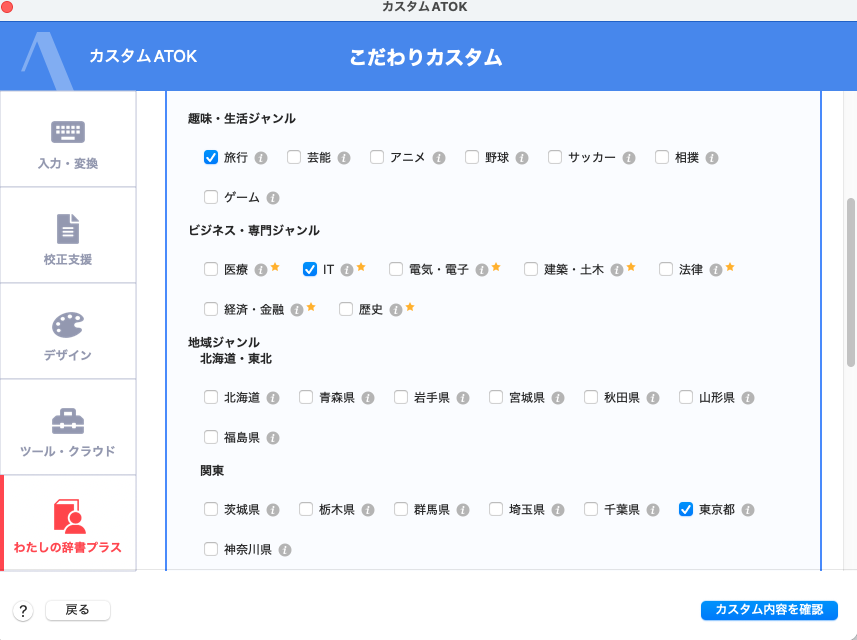
Task: Tick the 宮城県 checkbox
Action: click(x=496, y=397)
